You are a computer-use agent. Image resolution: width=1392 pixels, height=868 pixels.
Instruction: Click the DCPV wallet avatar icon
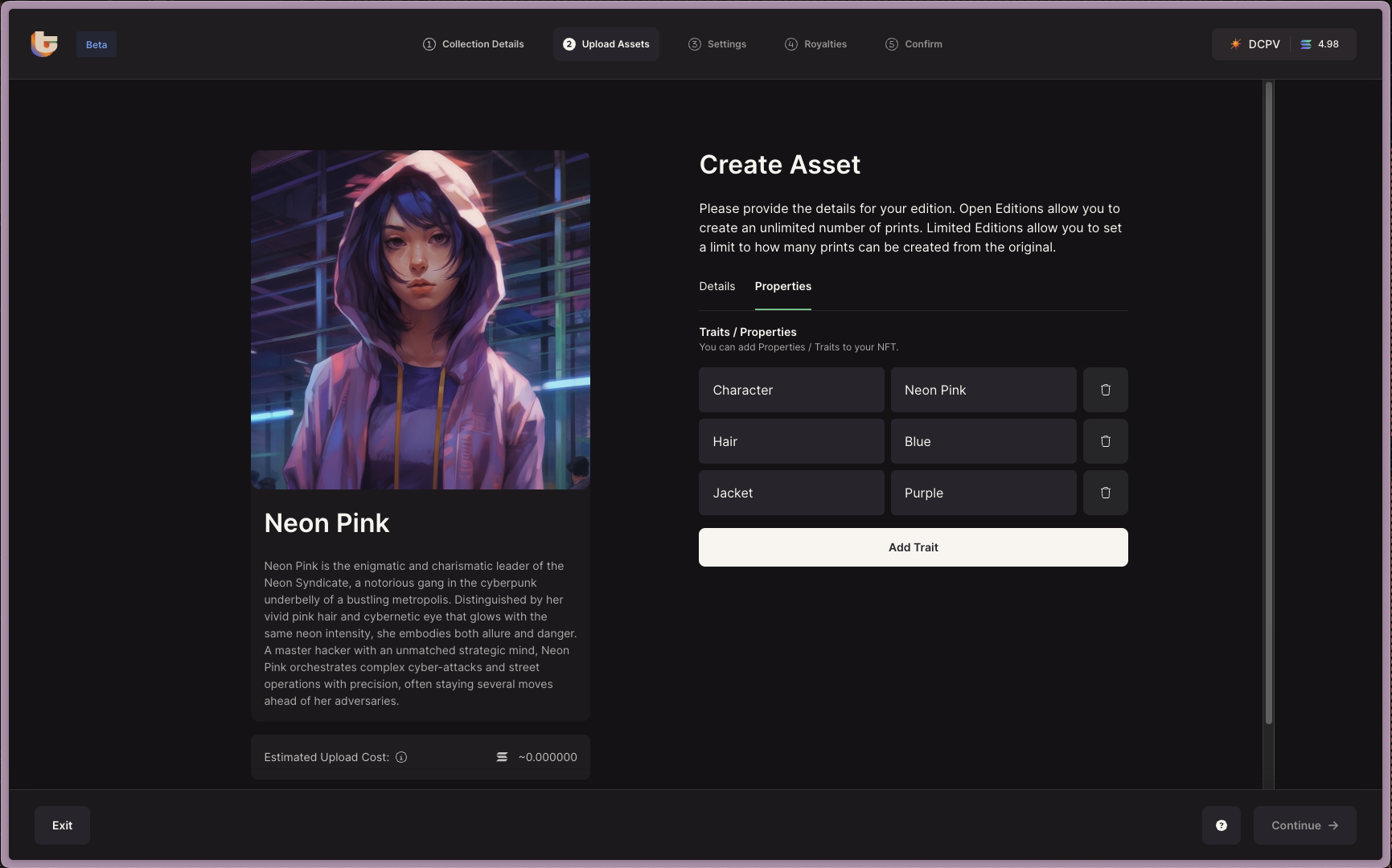point(1235,44)
